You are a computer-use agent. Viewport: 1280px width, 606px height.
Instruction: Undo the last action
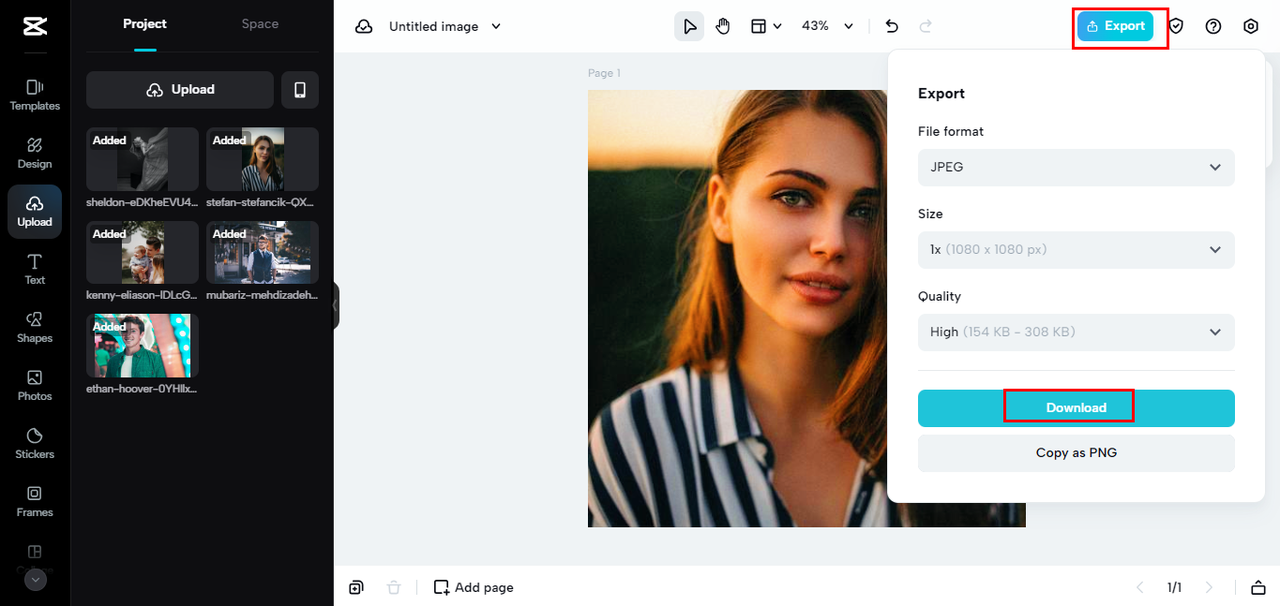point(892,26)
